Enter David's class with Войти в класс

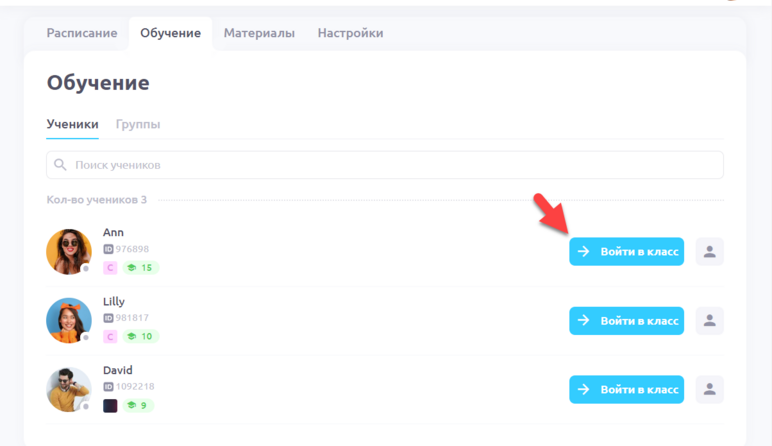coord(626,389)
